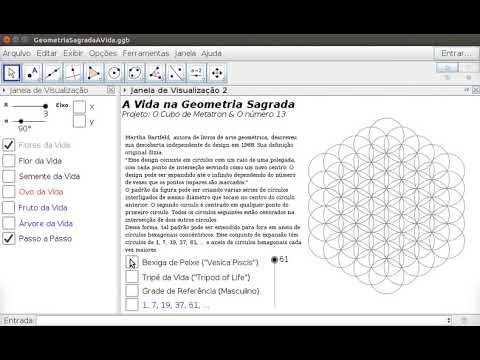Expand the Janela de Visualização 2 style bar arrow
Viewport: 480px width, 360px height.
click(125, 90)
